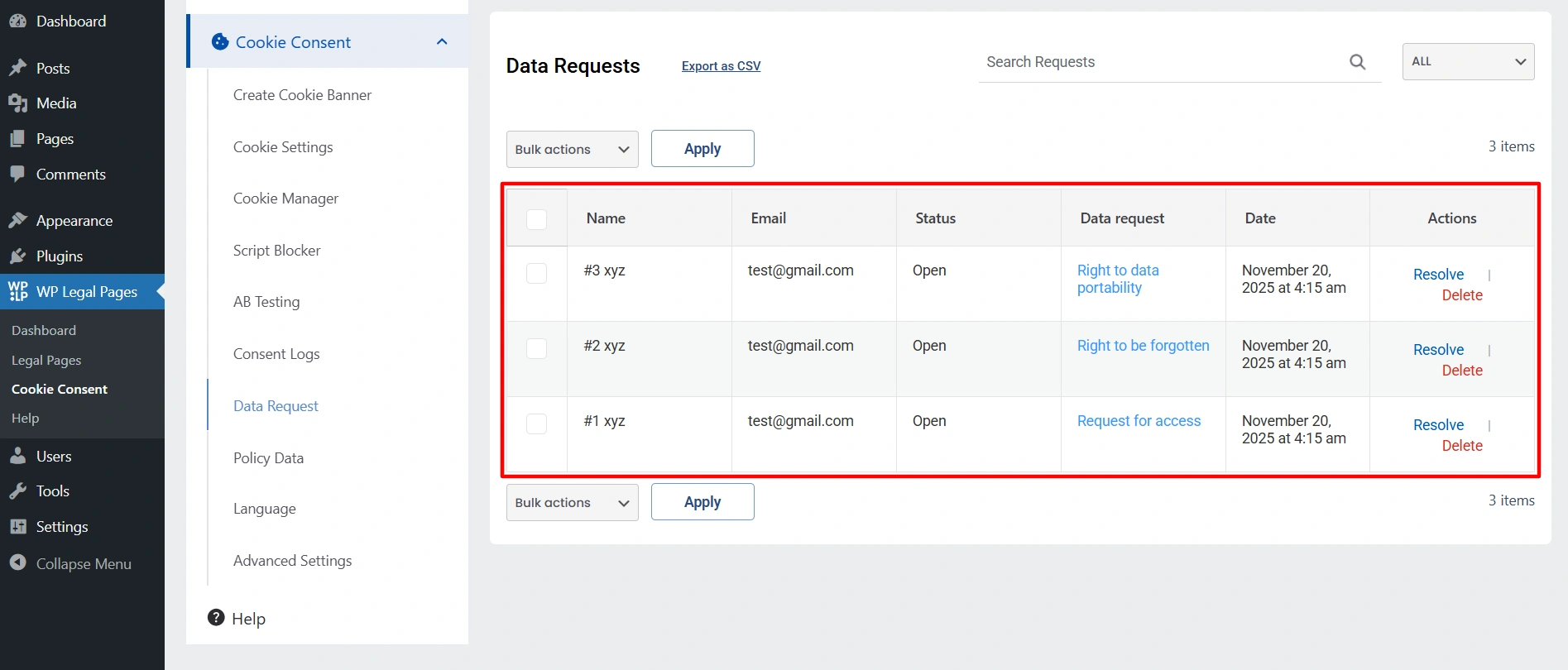Click Export as CSV link

pos(721,66)
